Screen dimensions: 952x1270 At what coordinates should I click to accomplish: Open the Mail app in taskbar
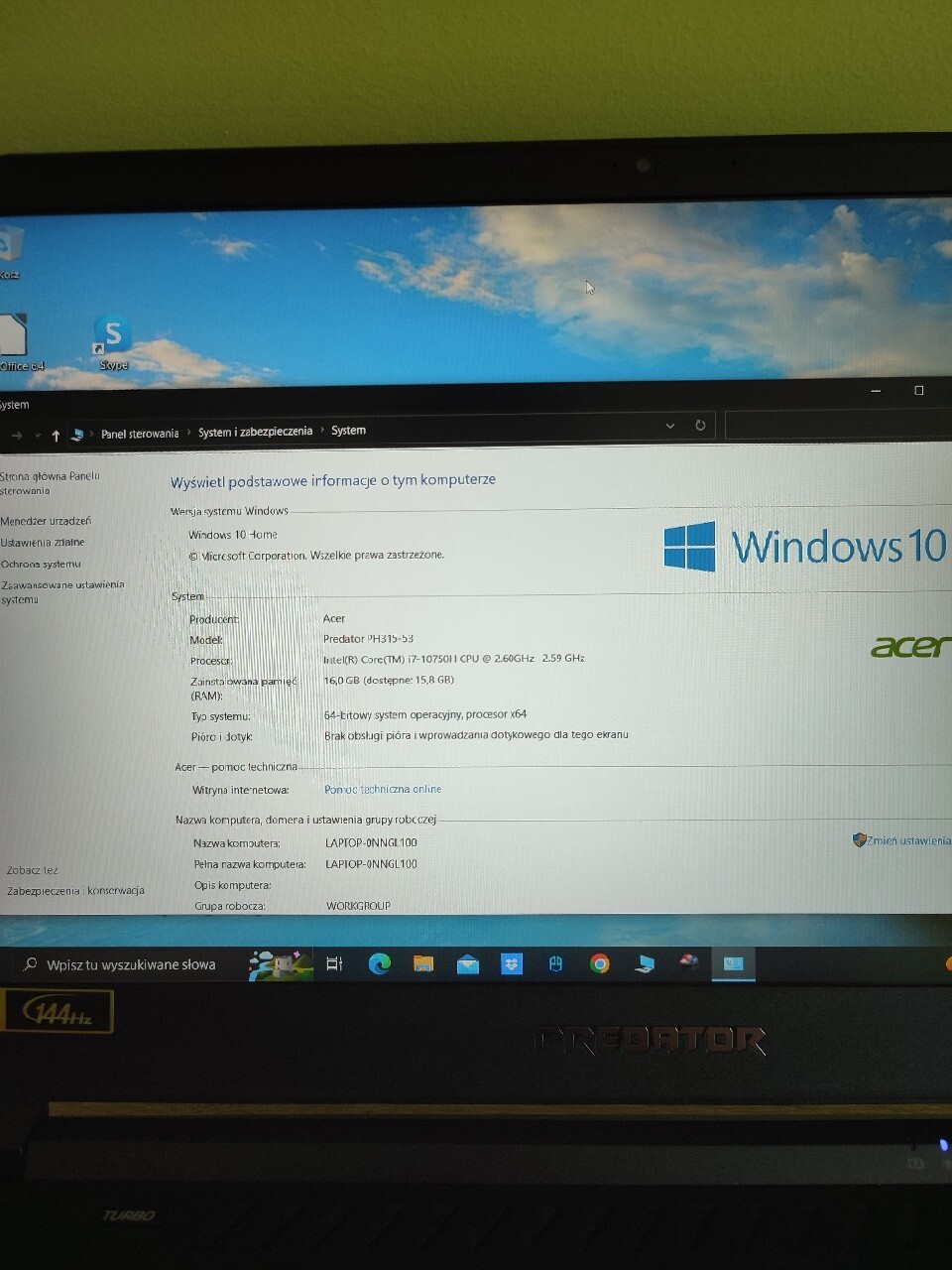point(467,964)
